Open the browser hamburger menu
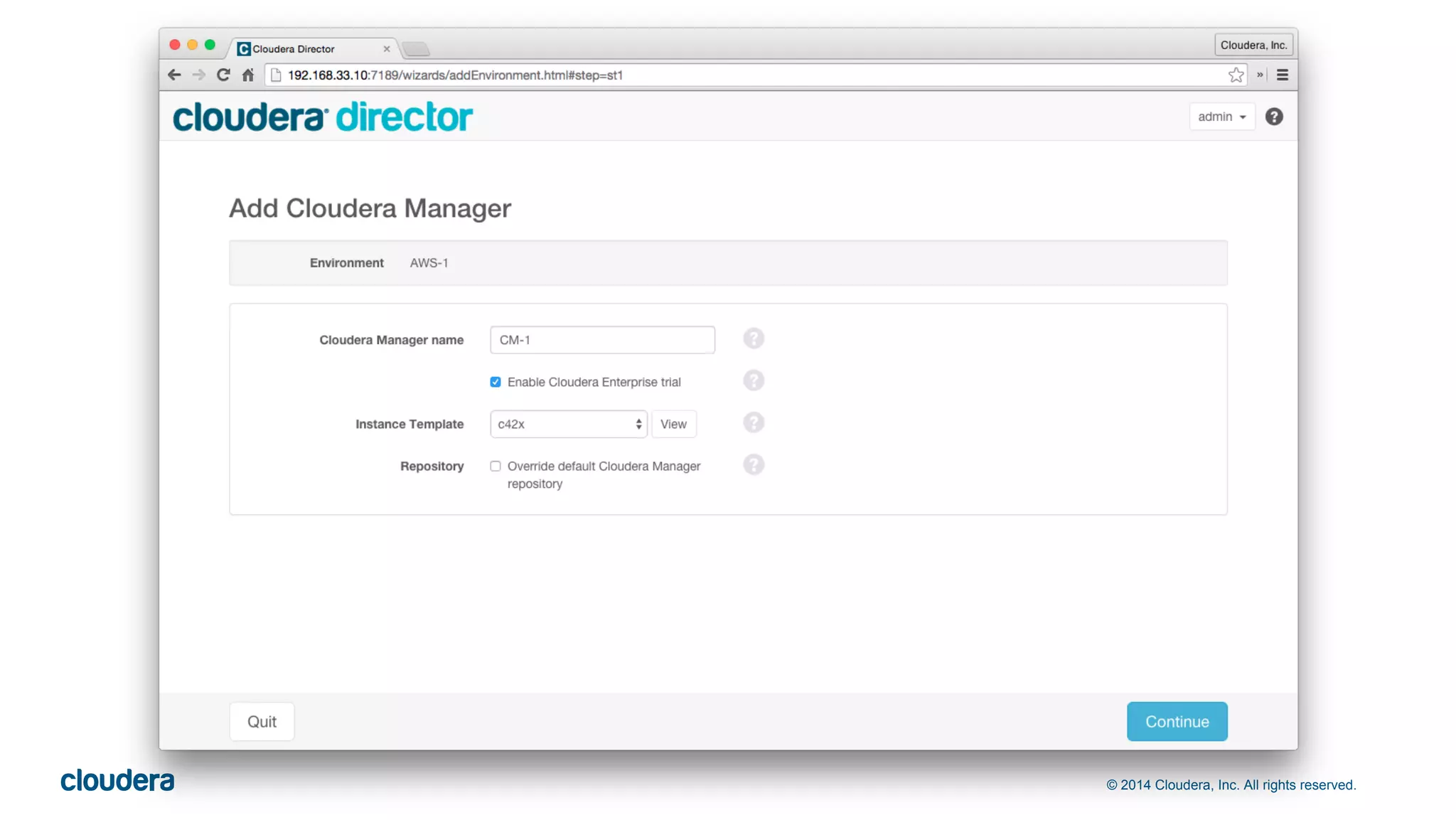 1283,75
